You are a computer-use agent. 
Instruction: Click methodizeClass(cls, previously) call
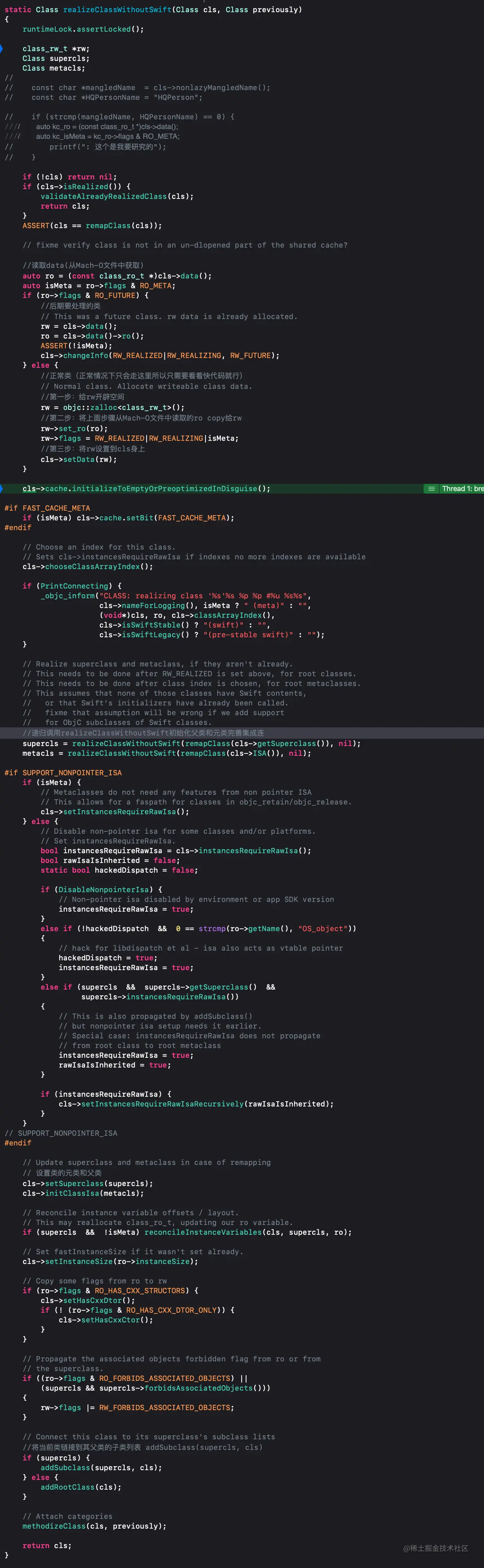tap(94, 1526)
